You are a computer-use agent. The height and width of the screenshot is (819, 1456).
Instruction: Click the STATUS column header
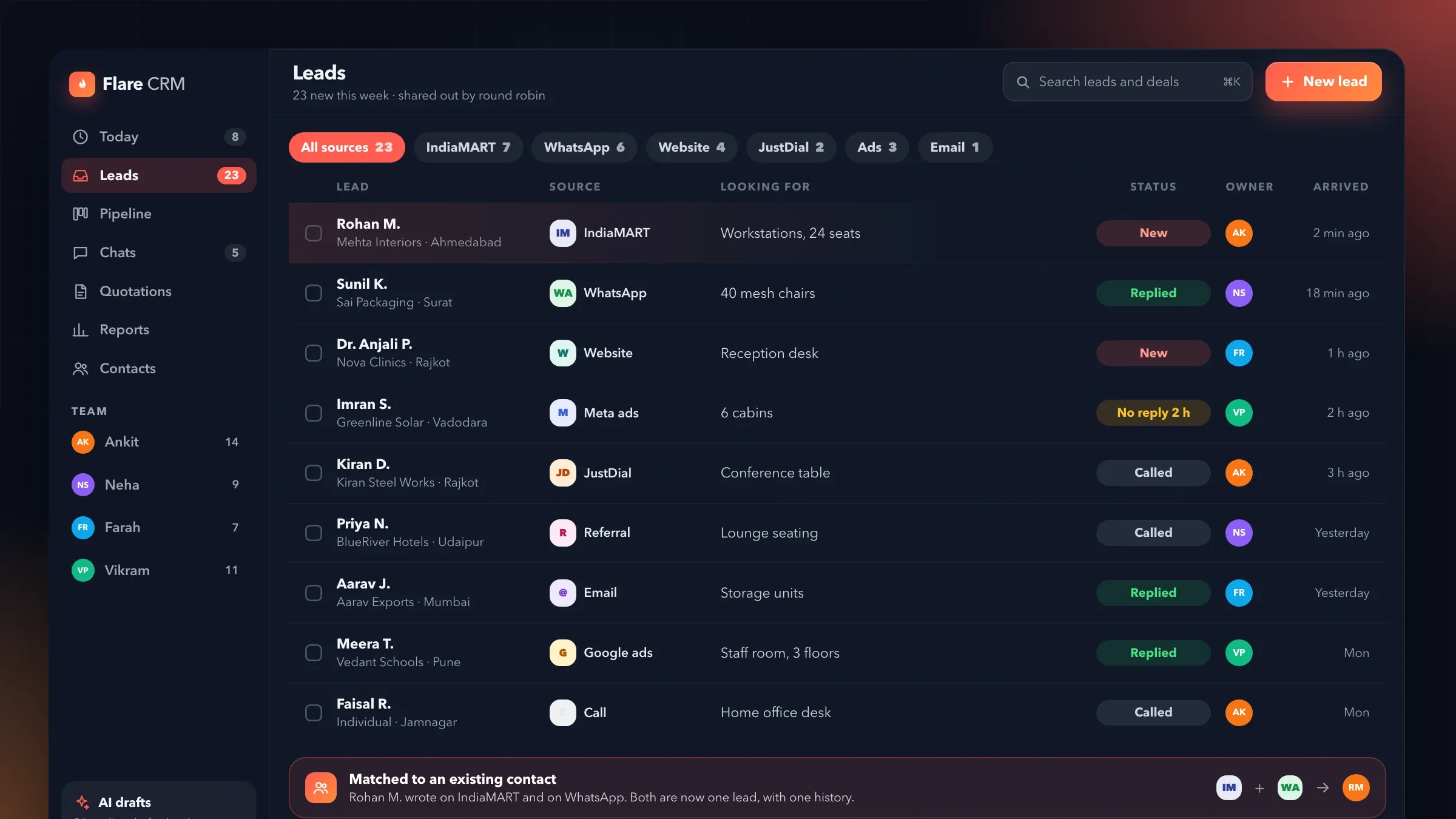1153,187
